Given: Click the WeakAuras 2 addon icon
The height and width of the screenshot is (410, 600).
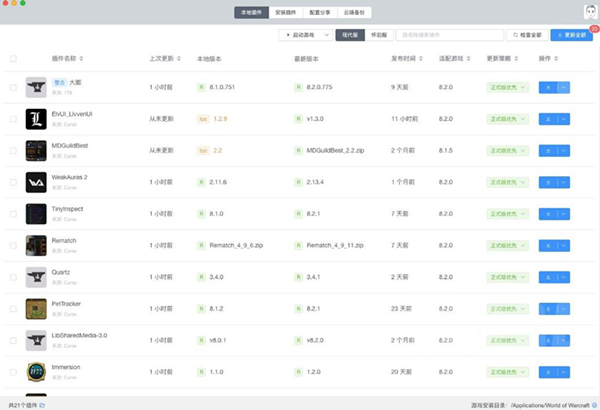Looking at the screenshot, I should [35, 182].
